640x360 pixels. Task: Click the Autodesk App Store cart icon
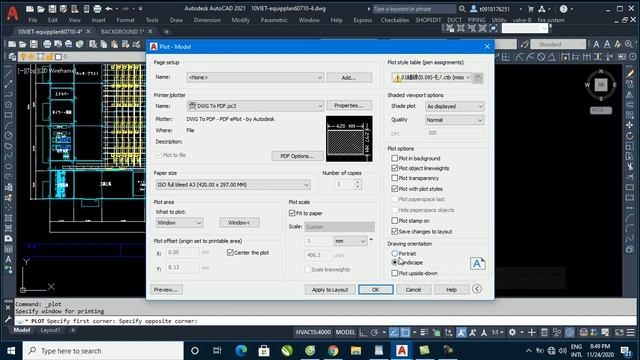(531, 9)
